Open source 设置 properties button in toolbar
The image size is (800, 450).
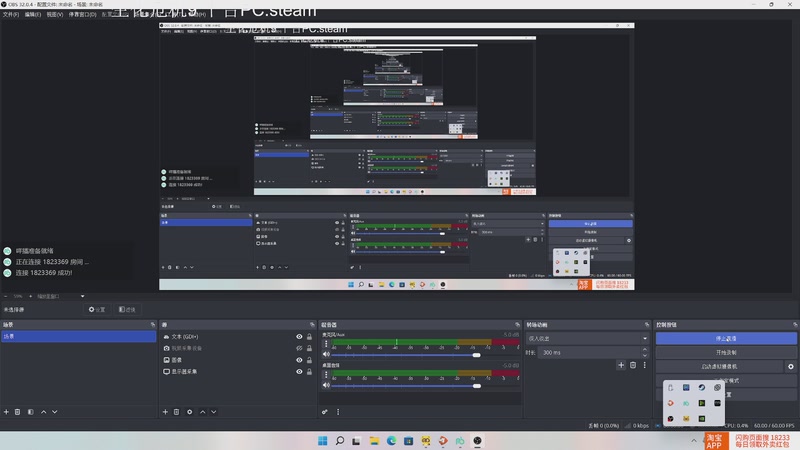[97, 310]
